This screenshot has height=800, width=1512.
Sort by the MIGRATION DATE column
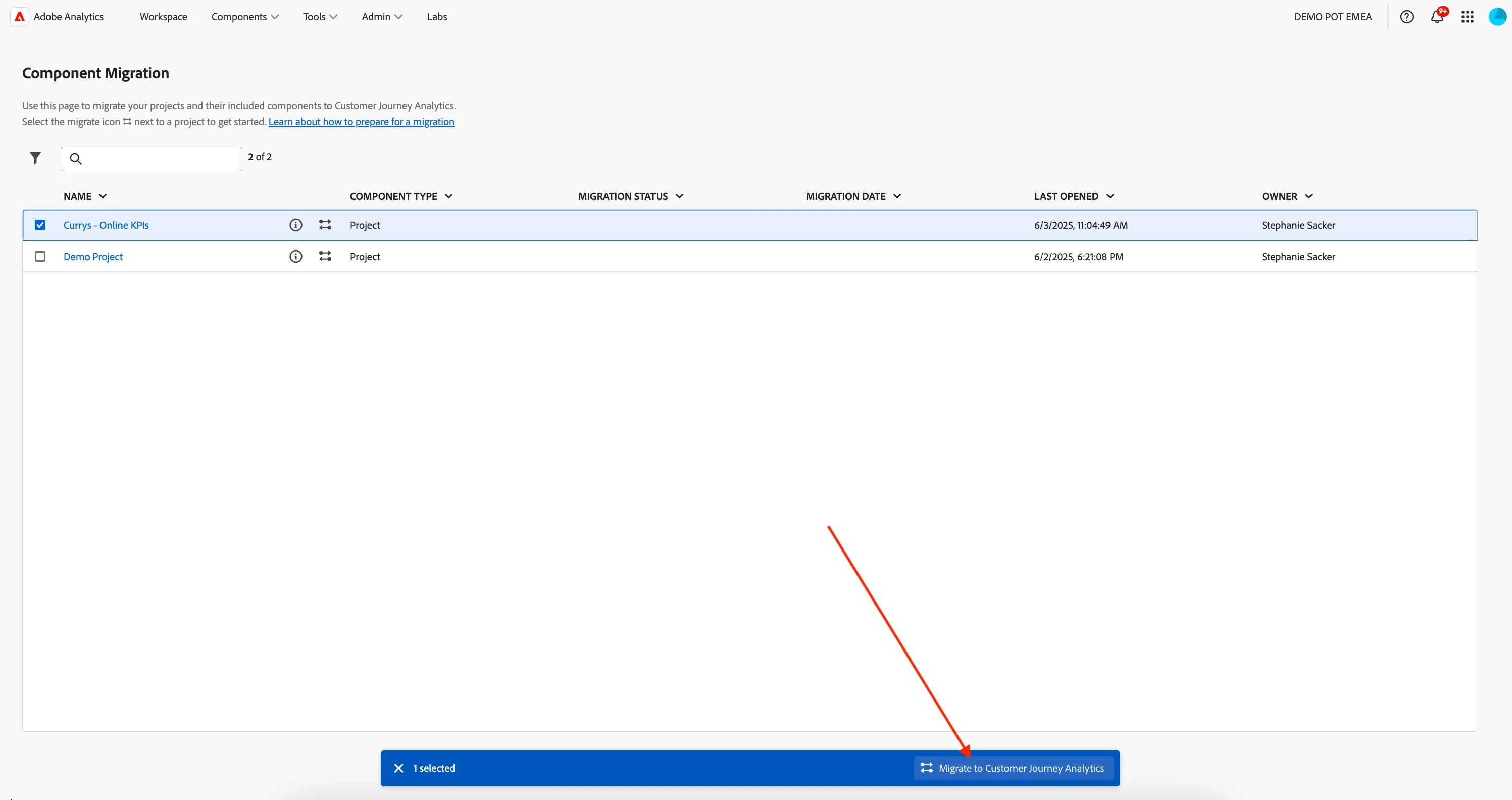(853, 196)
